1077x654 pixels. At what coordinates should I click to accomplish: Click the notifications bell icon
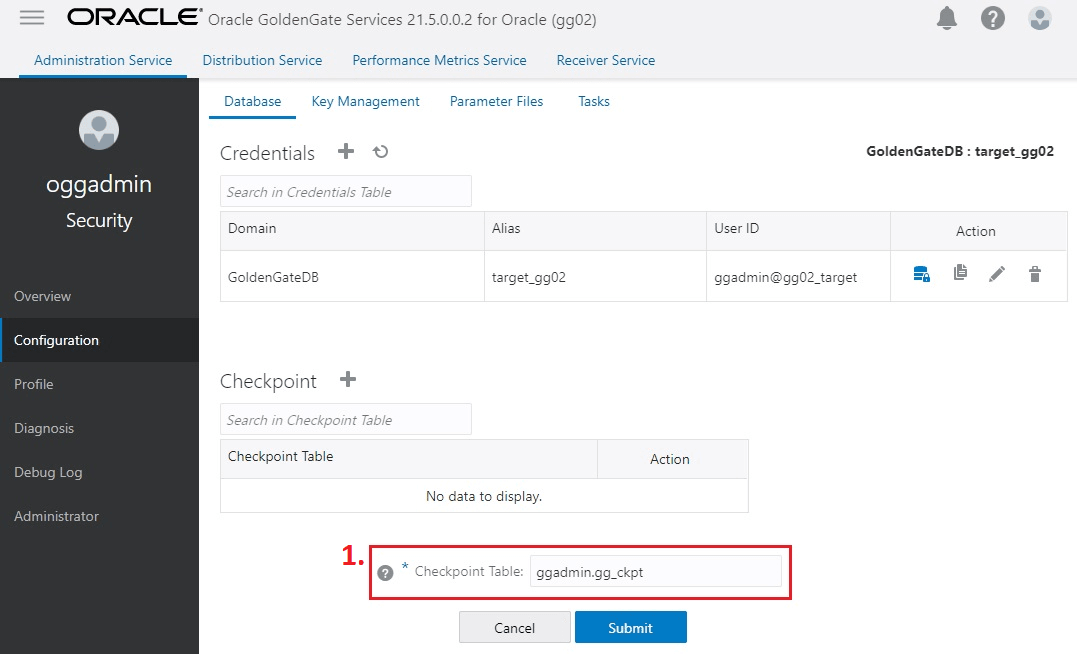(947, 17)
